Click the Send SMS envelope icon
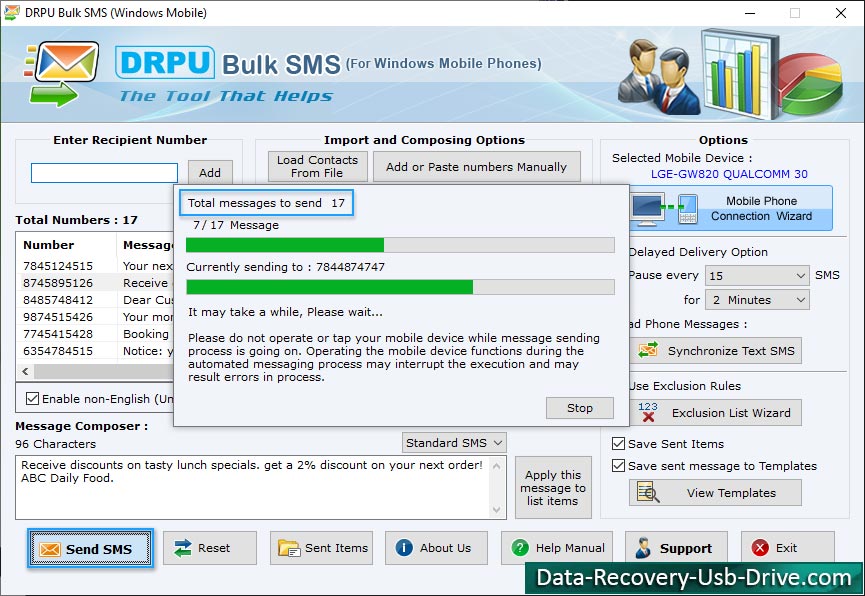865x596 pixels. pos(50,548)
